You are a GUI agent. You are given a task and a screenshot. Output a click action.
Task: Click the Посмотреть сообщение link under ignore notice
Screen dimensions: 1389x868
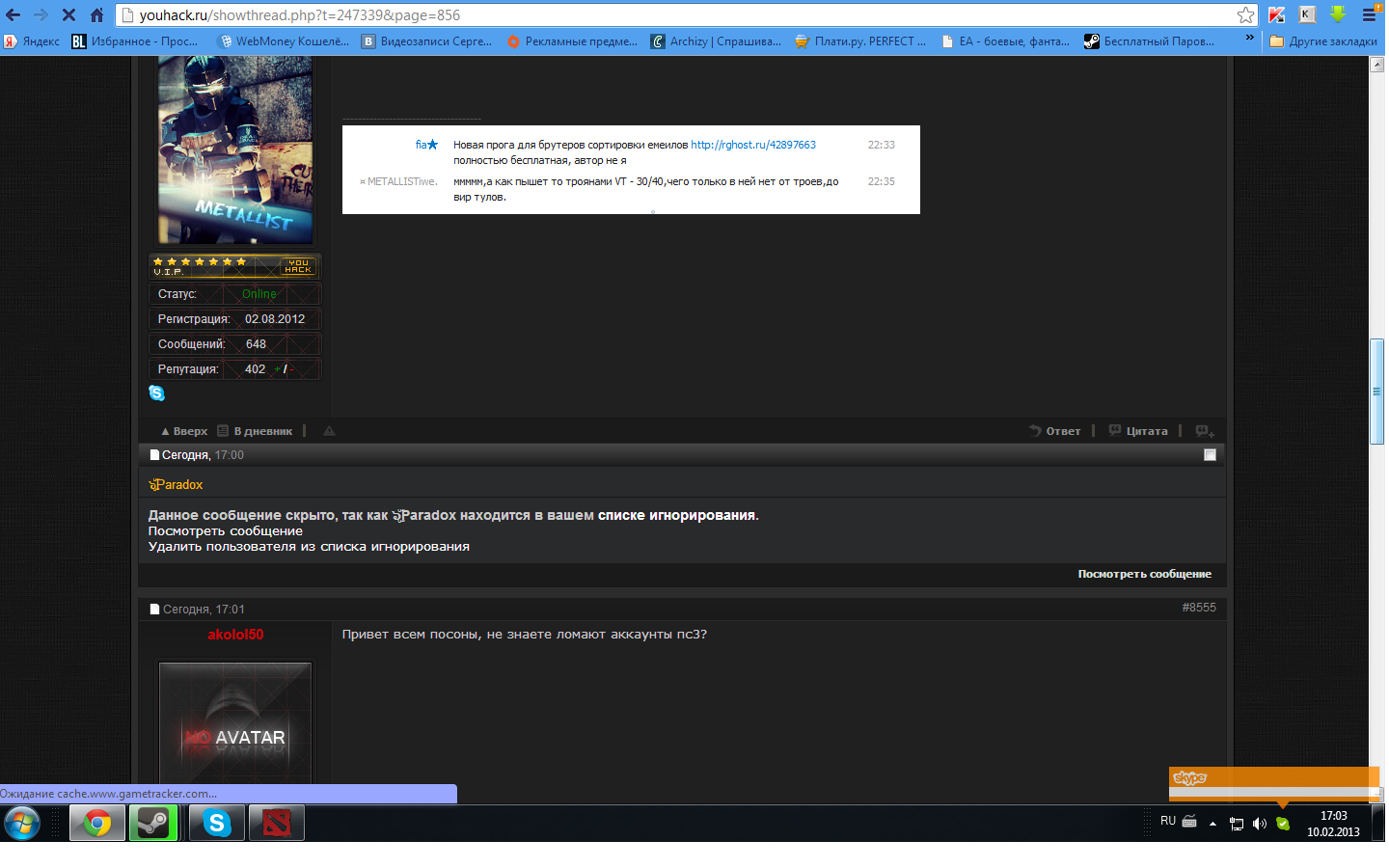click(x=226, y=530)
